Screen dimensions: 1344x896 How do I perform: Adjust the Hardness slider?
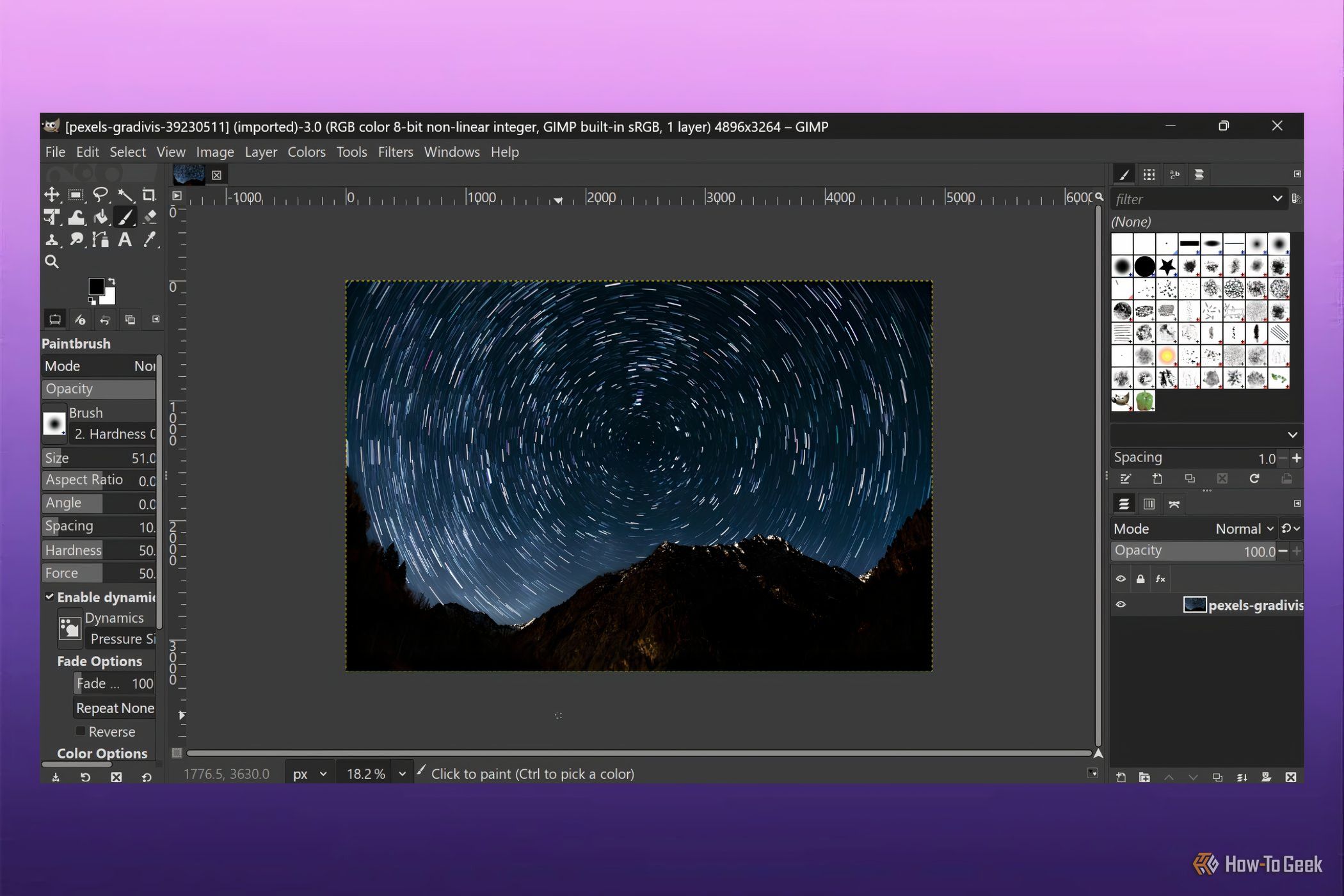pyautogui.click(x=99, y=550)
